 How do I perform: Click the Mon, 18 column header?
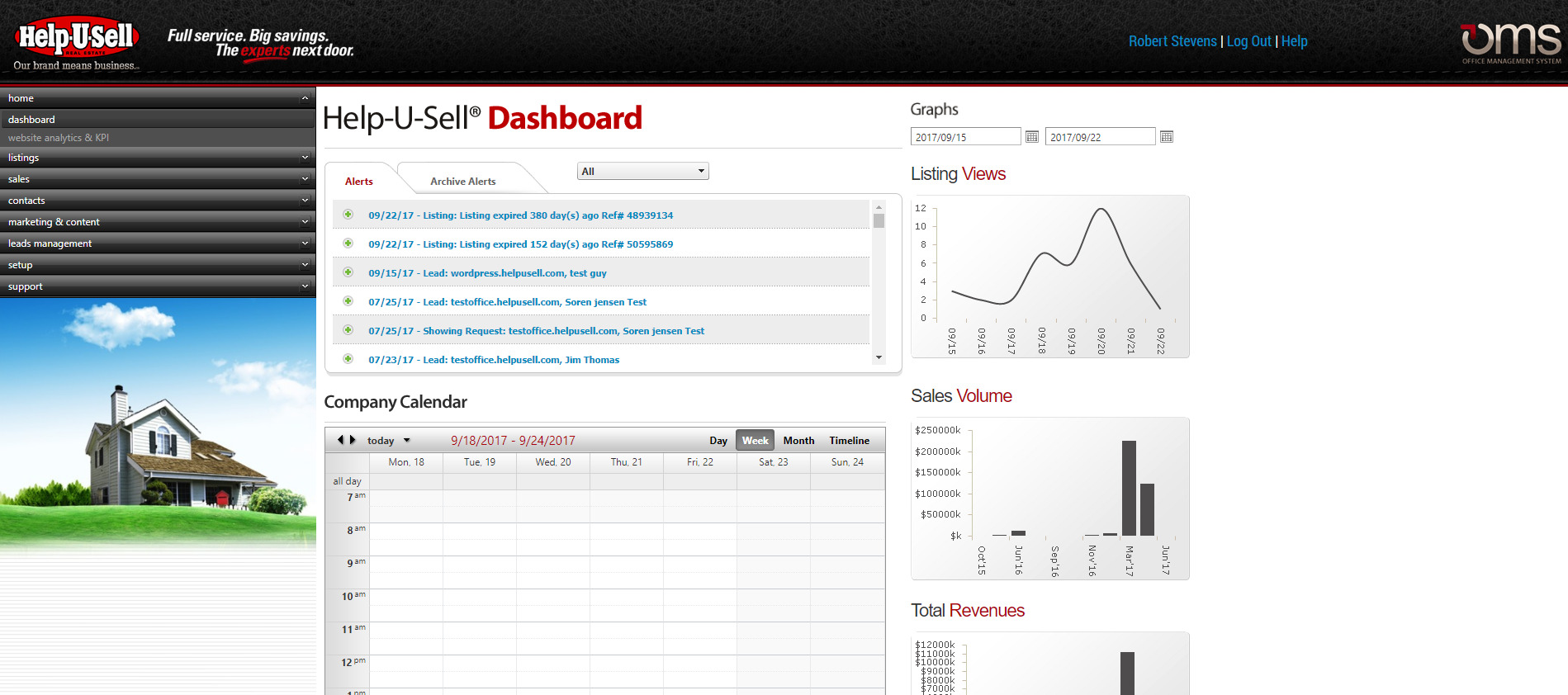[x=406, y=462]
